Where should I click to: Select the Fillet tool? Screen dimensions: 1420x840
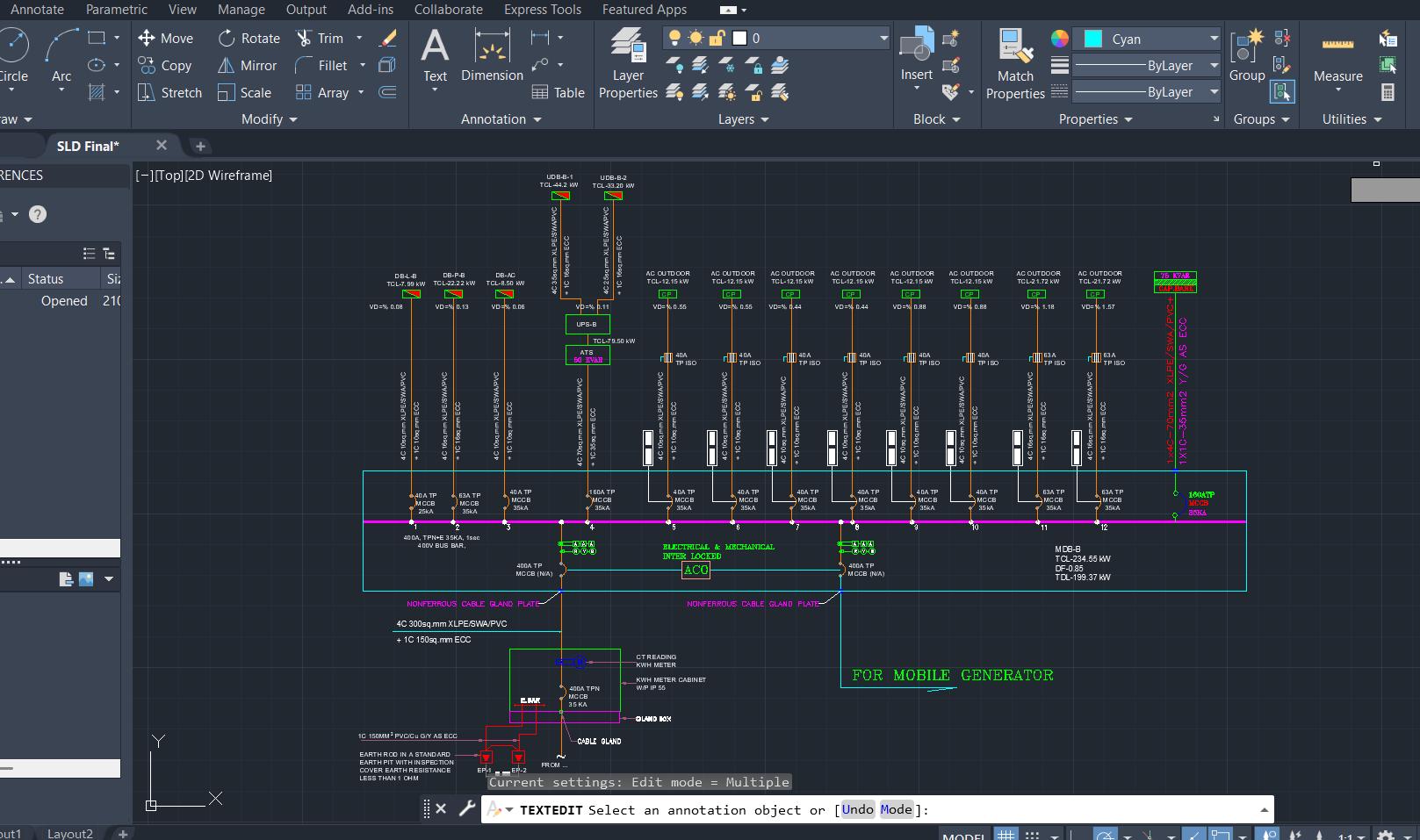pos(321,65)
